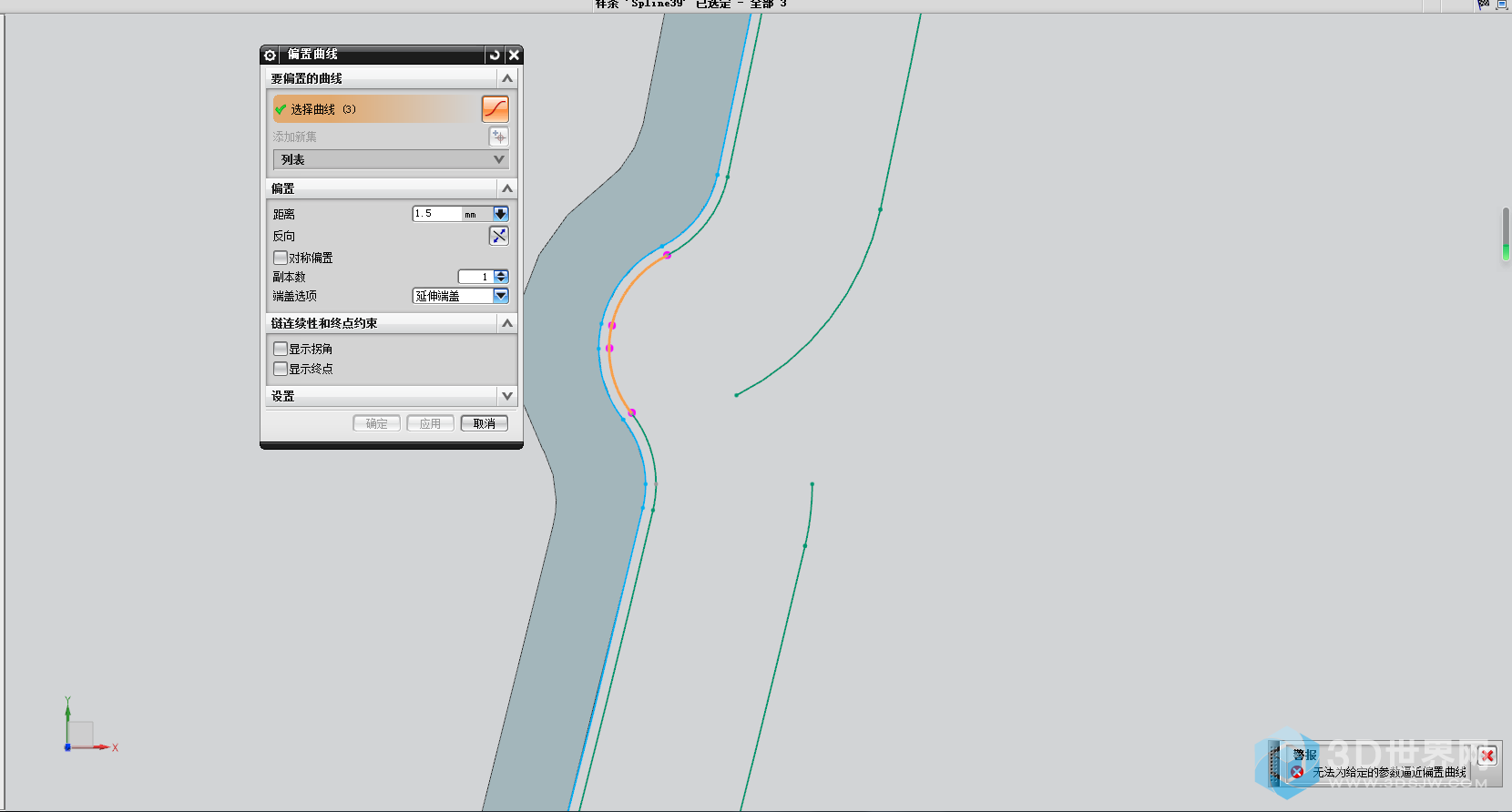Click the select curve icon beside 选择曲线
Image resolution: width=1512 pixels, height=812 pixels.
click(495, 109)
